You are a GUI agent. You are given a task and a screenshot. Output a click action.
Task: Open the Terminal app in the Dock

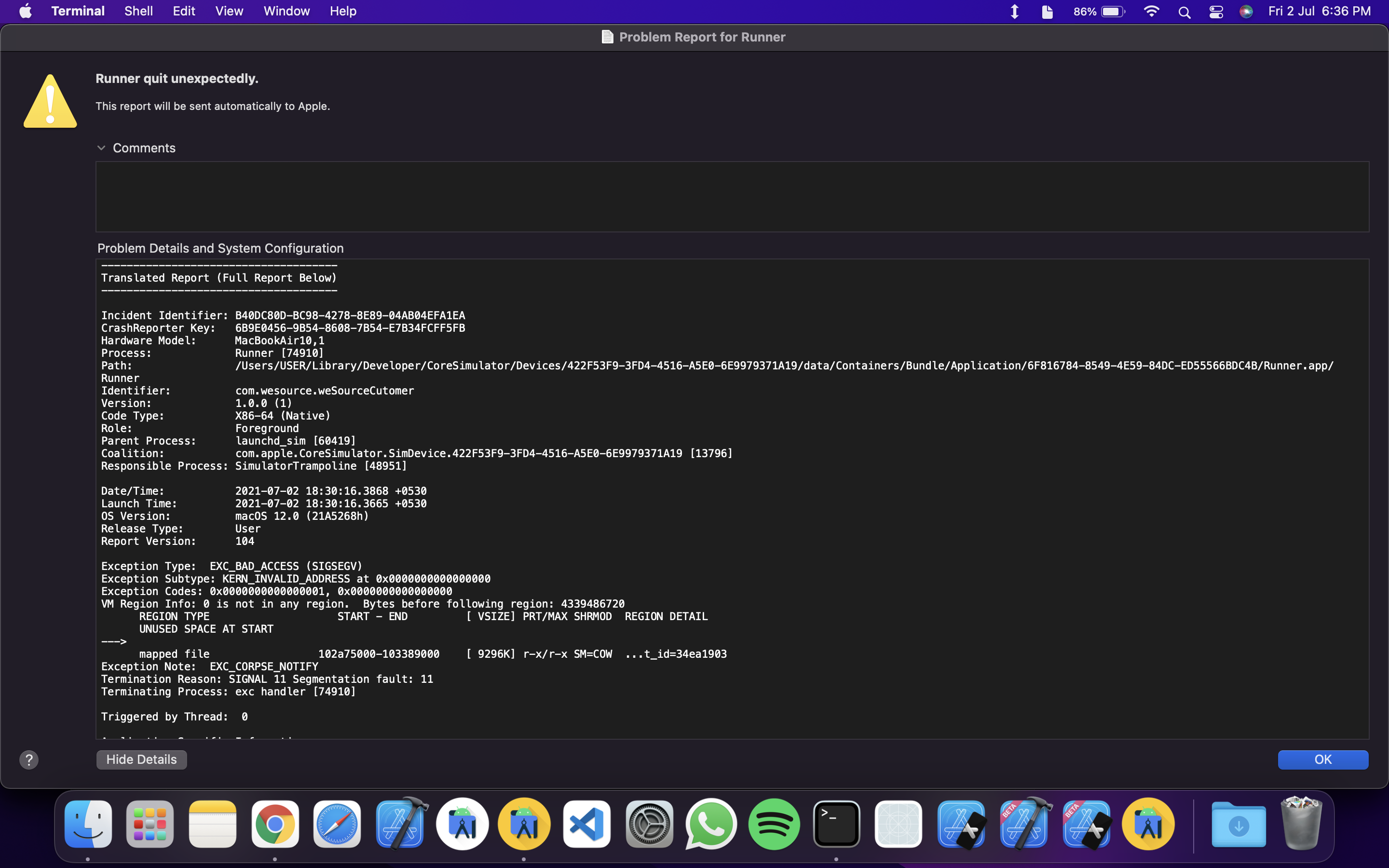836,824
